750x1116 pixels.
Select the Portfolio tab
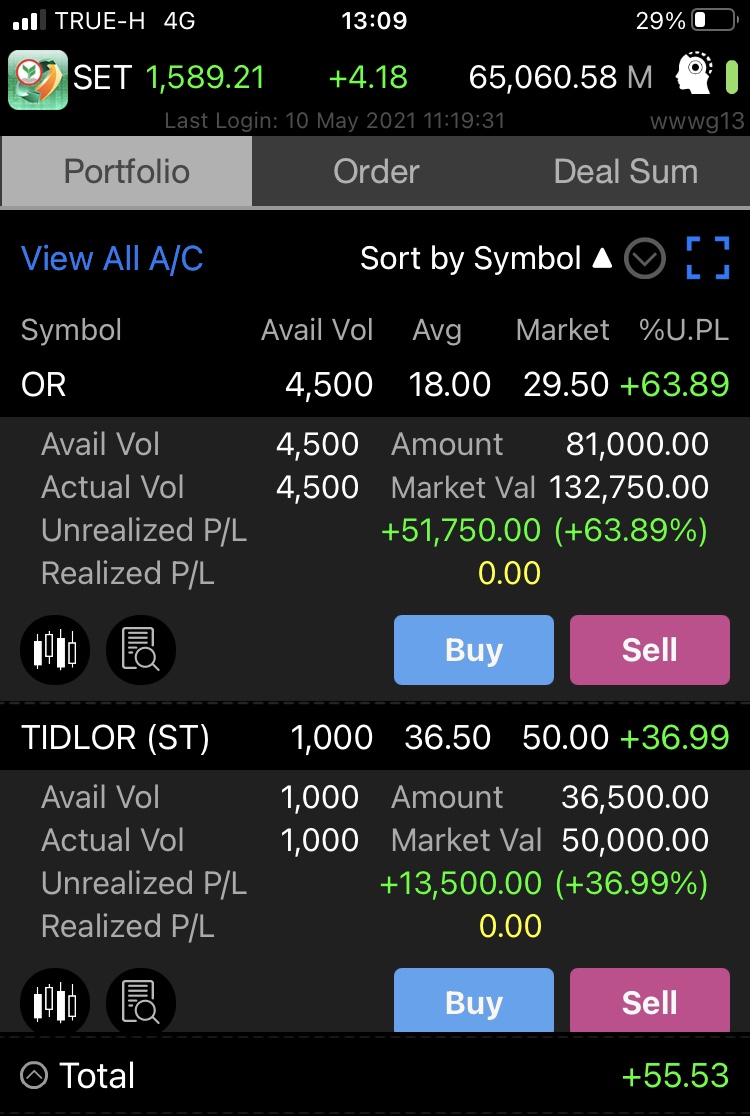pos(127,172)
